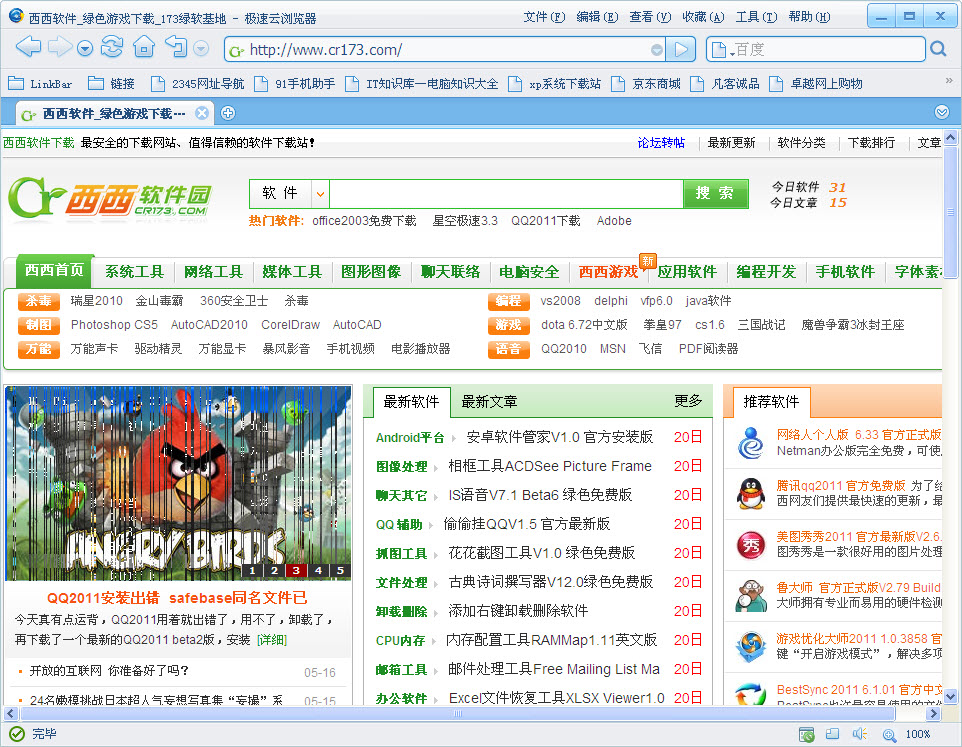Click the office2003免费下载 hot link
This screenshot has height=747, width=962.
364,221
